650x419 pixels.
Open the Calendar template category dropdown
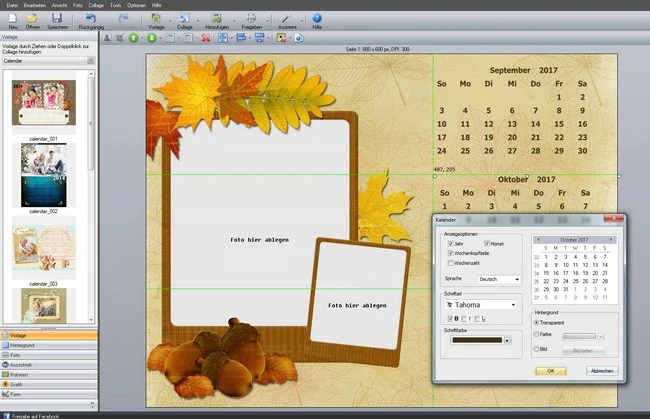[x=48, y=61]
